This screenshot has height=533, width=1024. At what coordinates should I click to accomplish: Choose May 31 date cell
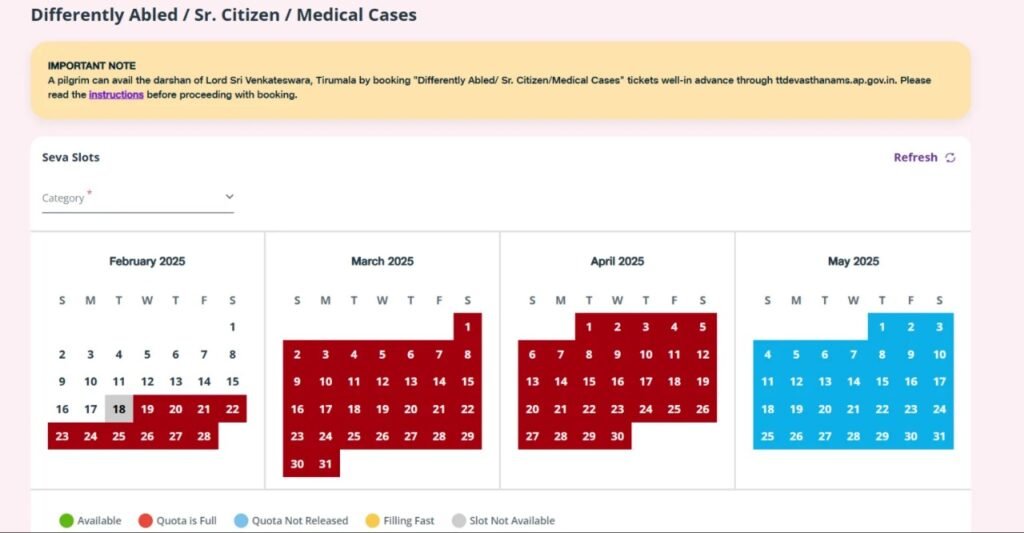click(x=939, y=436)
